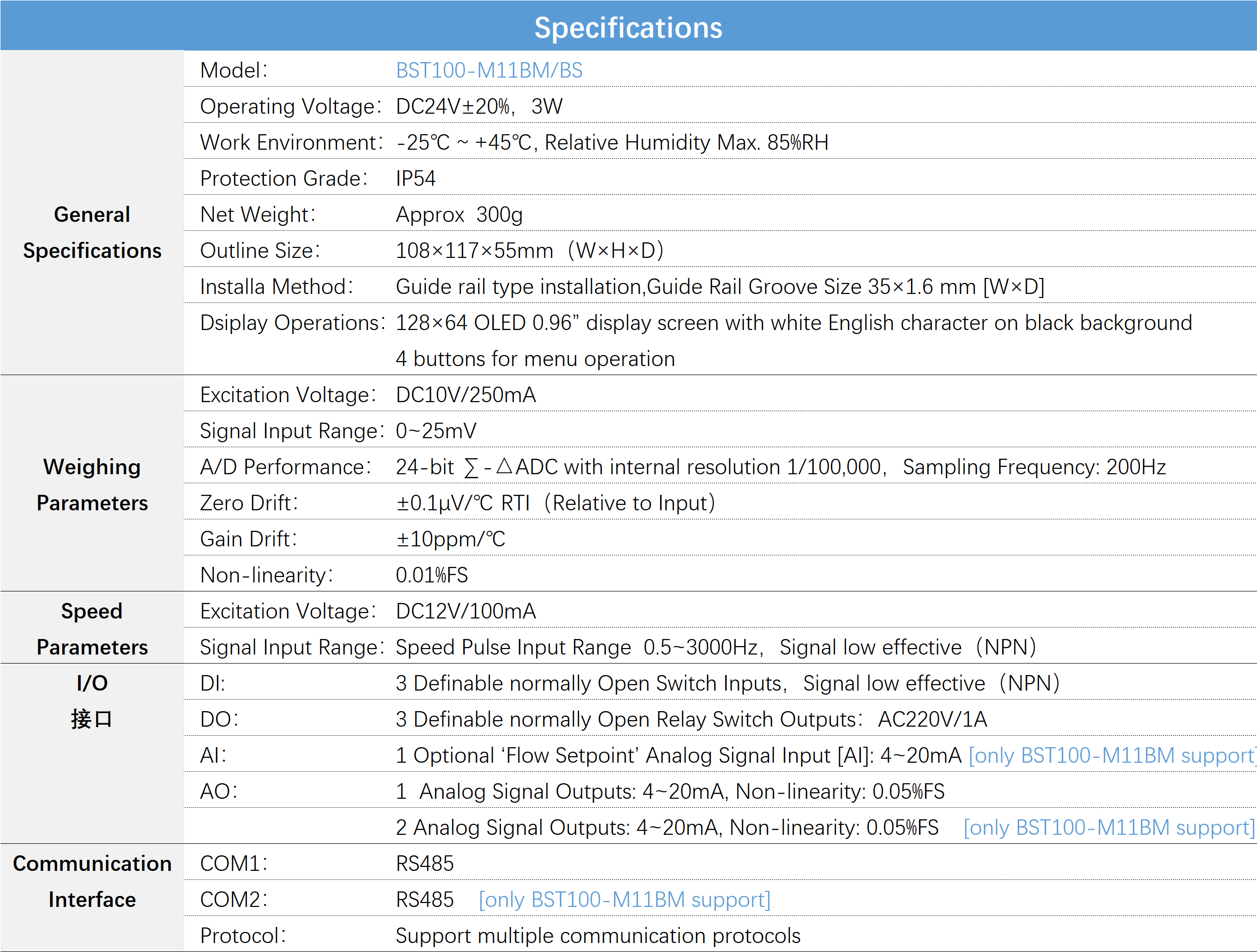Screen dimensions: 1257x952
Task: Click blue support note in COM2 row
Action: [624, 900]
